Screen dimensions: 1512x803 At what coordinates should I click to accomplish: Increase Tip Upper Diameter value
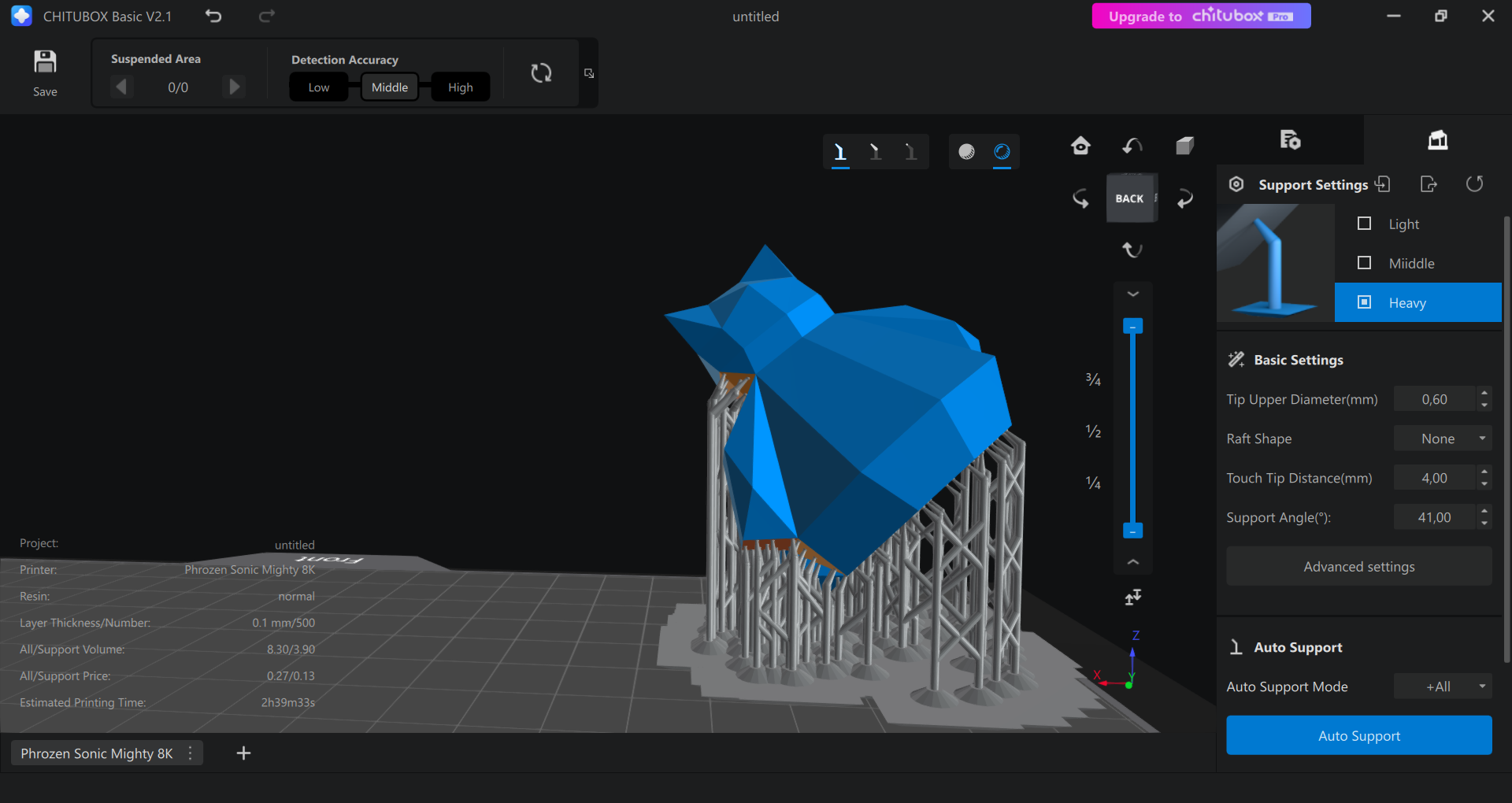1484,393
